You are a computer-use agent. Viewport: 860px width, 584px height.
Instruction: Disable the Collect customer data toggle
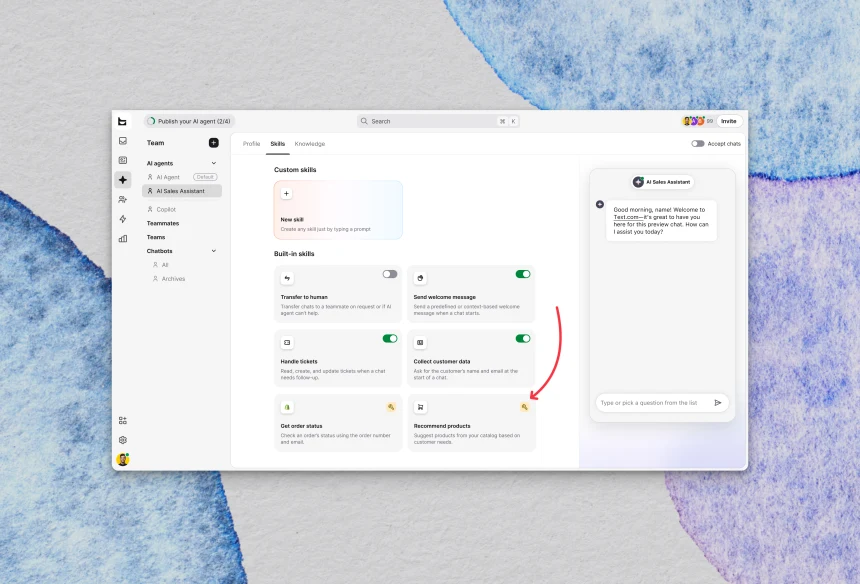click(523, 338)
